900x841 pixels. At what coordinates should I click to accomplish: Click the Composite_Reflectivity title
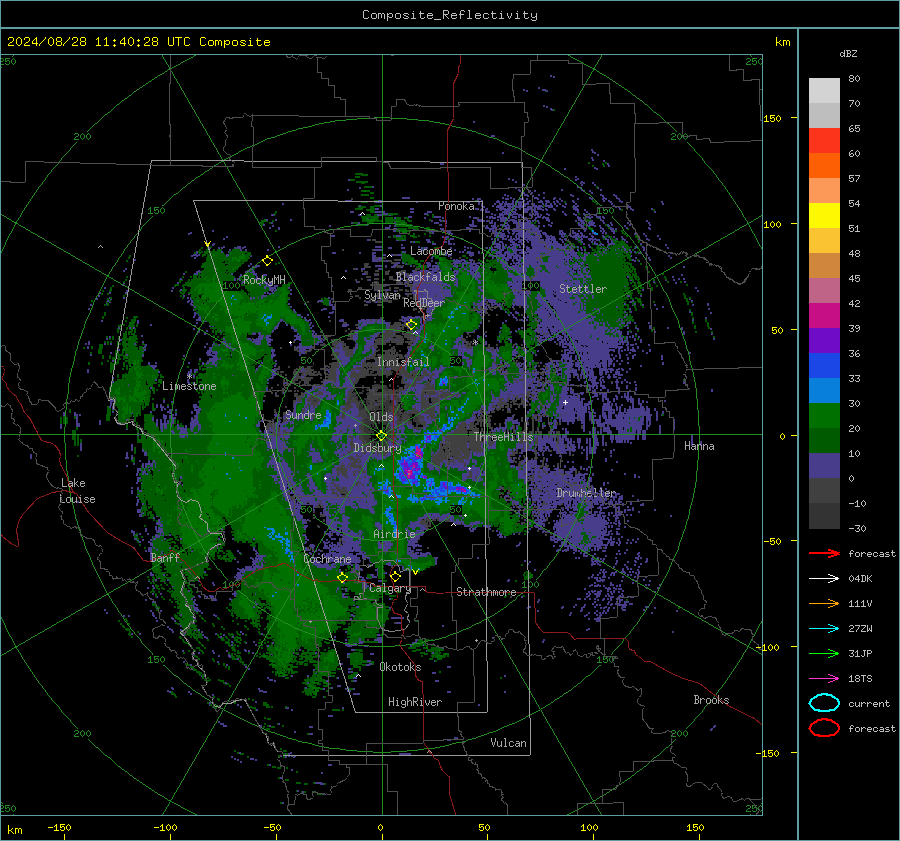click(450, 15)
